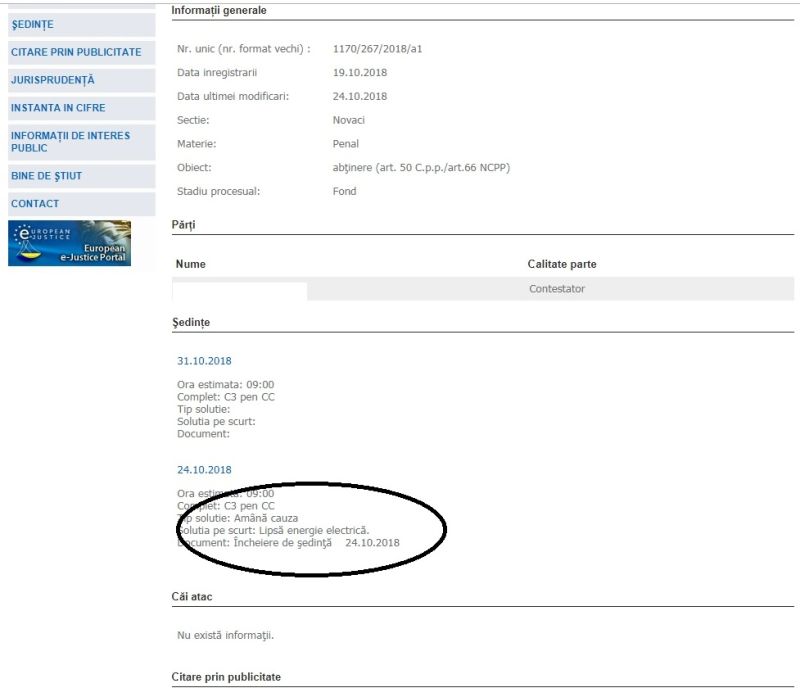Open INFORMAȚII DE INTERES PUBLIC menu item
This screenshot has width=800, height=688.
70,141
